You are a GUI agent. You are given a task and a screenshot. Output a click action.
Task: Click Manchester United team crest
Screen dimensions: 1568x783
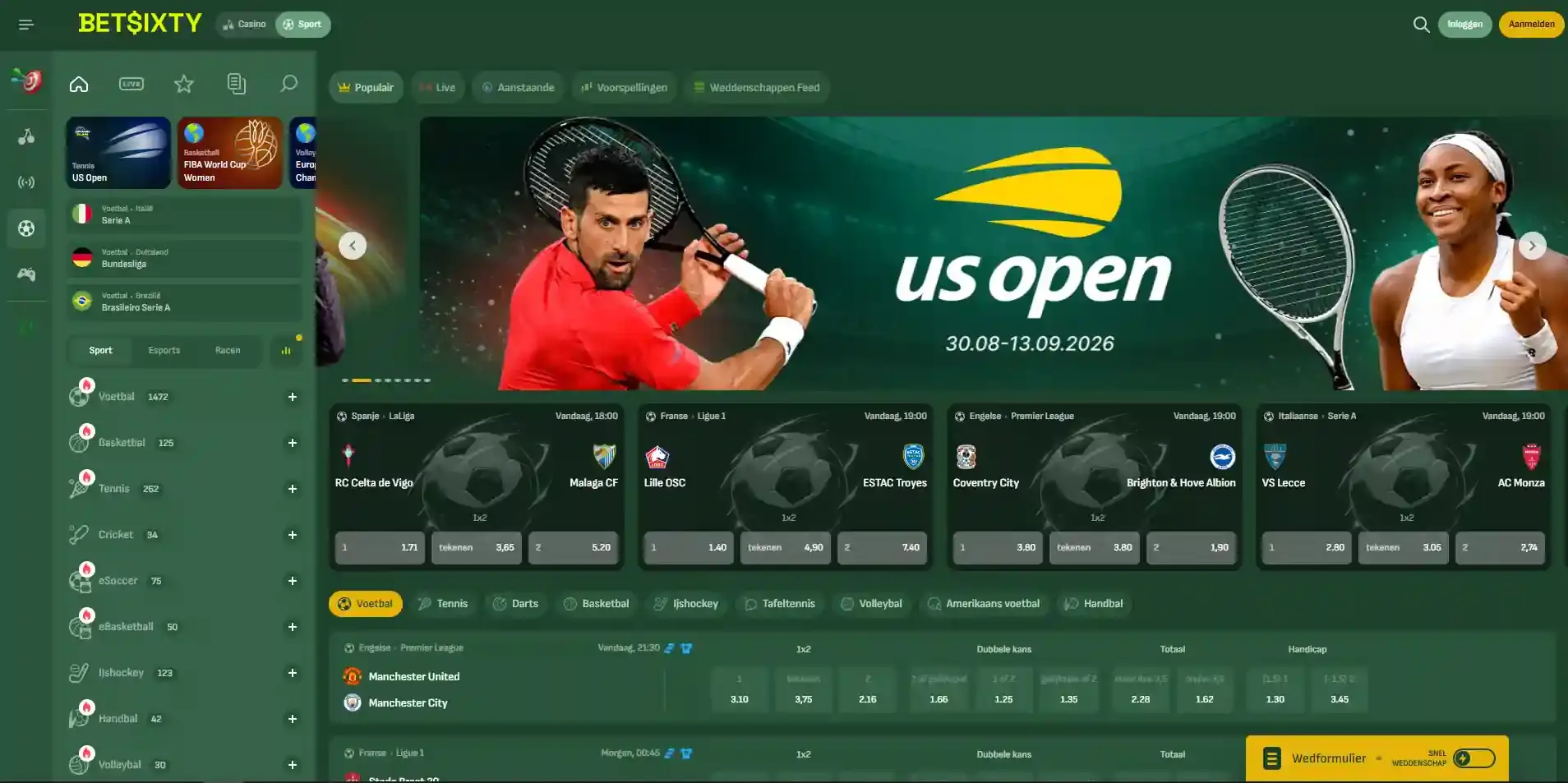[x=353, y=676]
